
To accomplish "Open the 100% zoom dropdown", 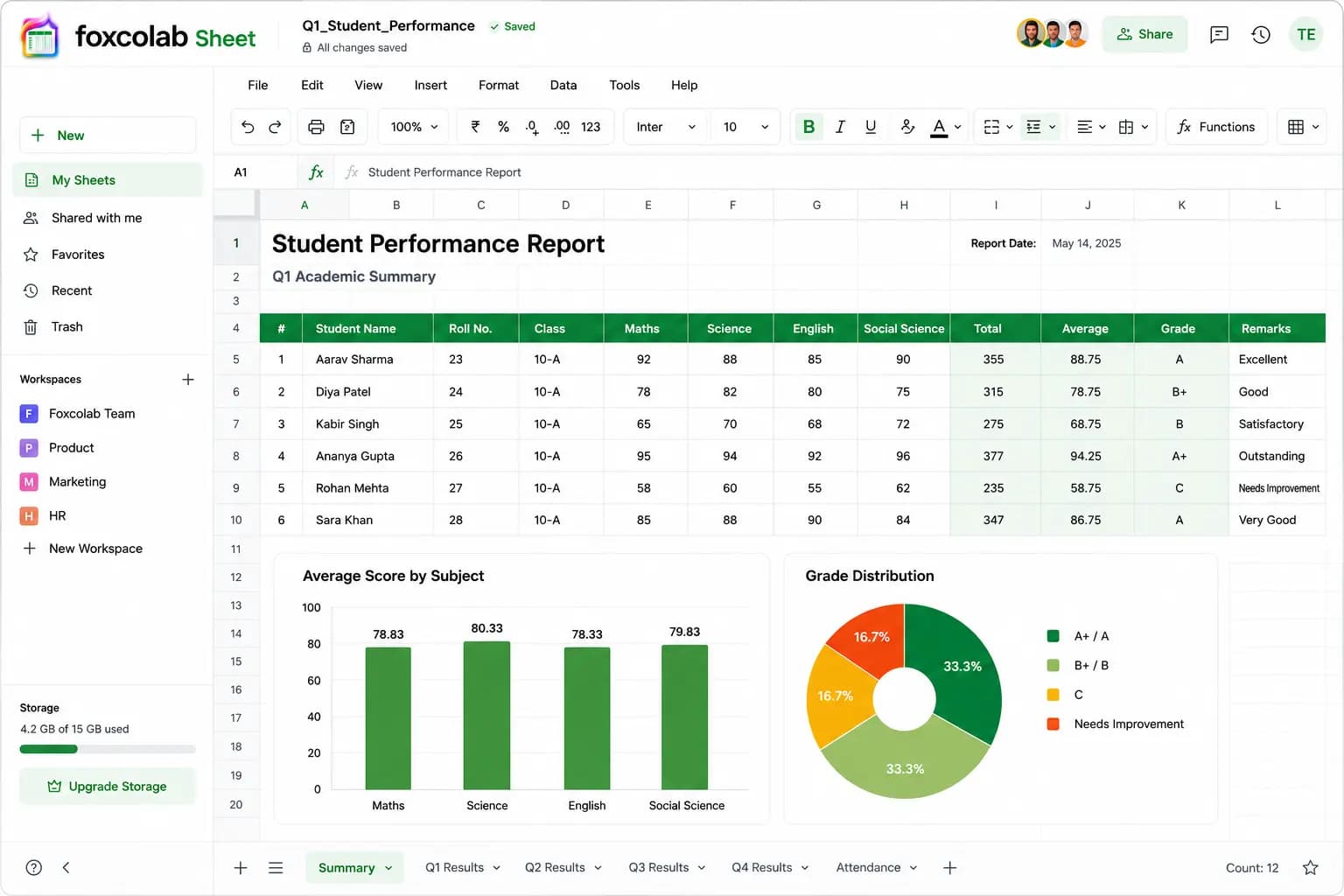I will point(414,127).
